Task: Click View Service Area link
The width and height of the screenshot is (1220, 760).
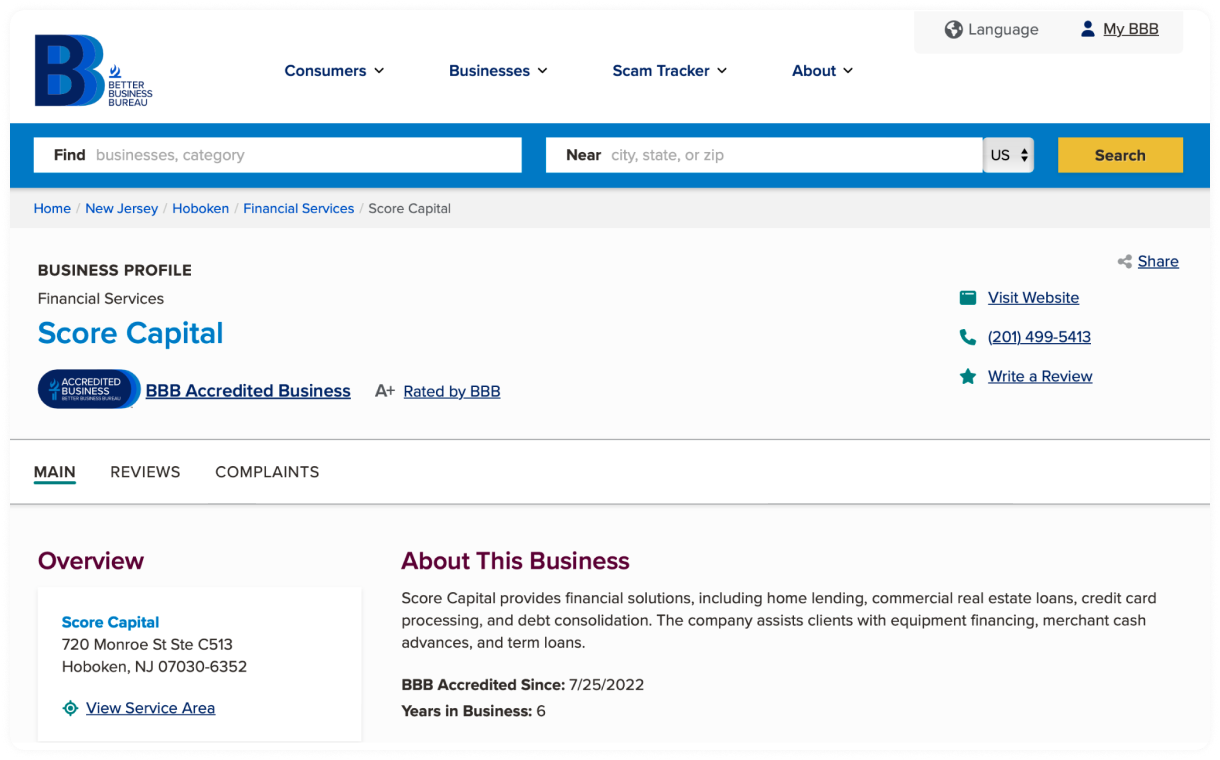Action: coord(150,708)
